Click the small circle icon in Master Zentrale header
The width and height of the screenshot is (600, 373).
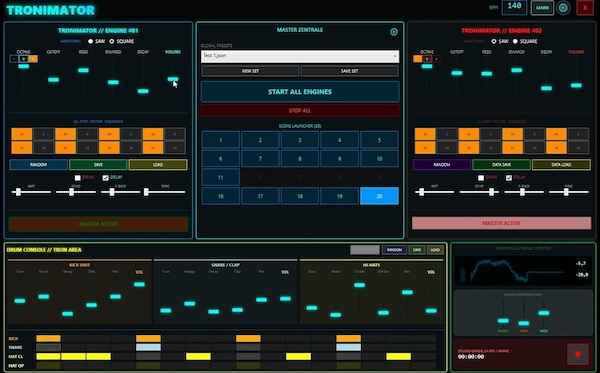393,32
